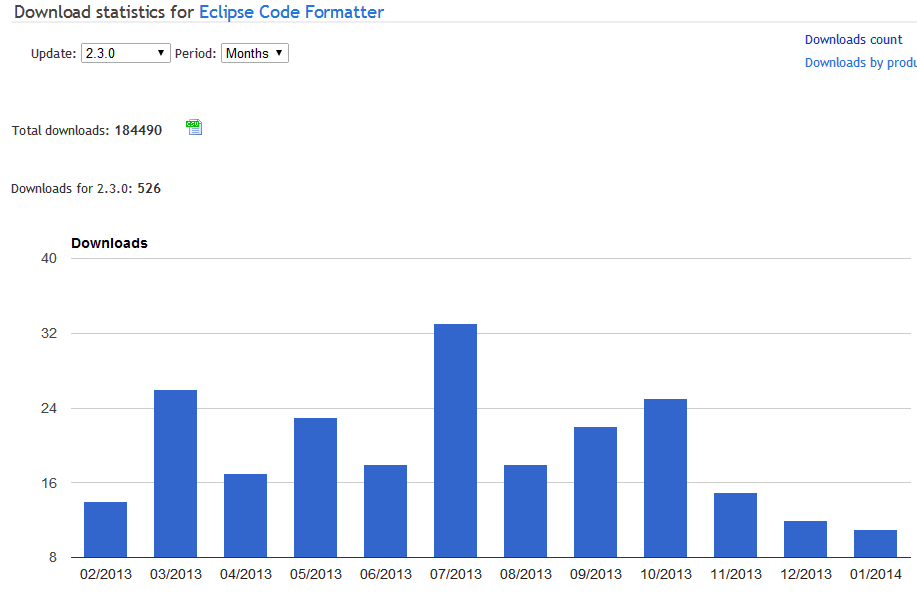Click the total downloads value 184490

138,130
